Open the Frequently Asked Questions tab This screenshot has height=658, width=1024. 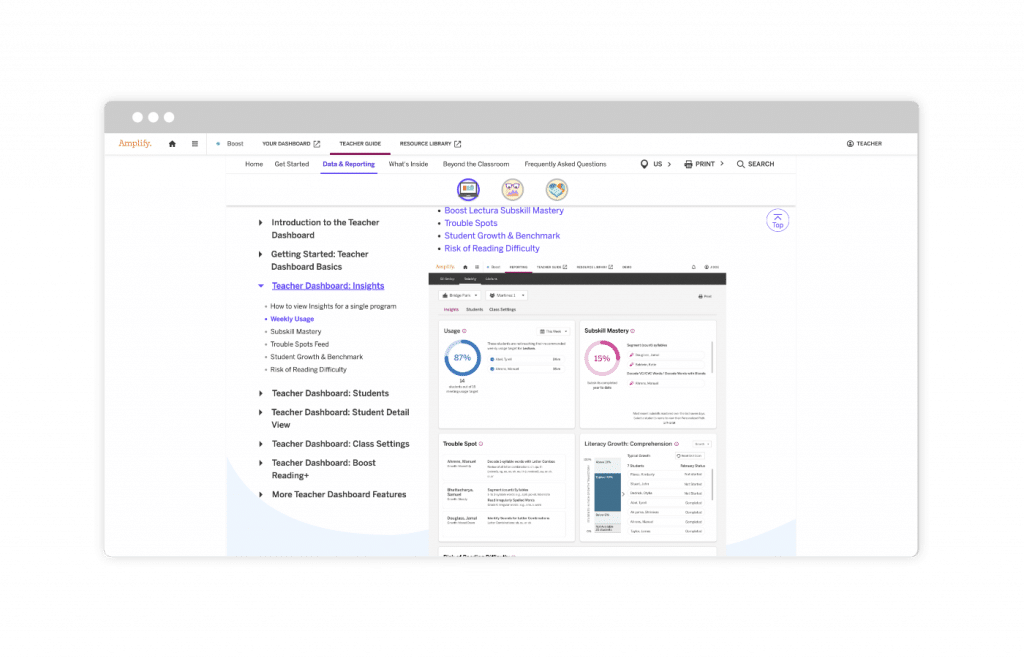click(565, 164)
